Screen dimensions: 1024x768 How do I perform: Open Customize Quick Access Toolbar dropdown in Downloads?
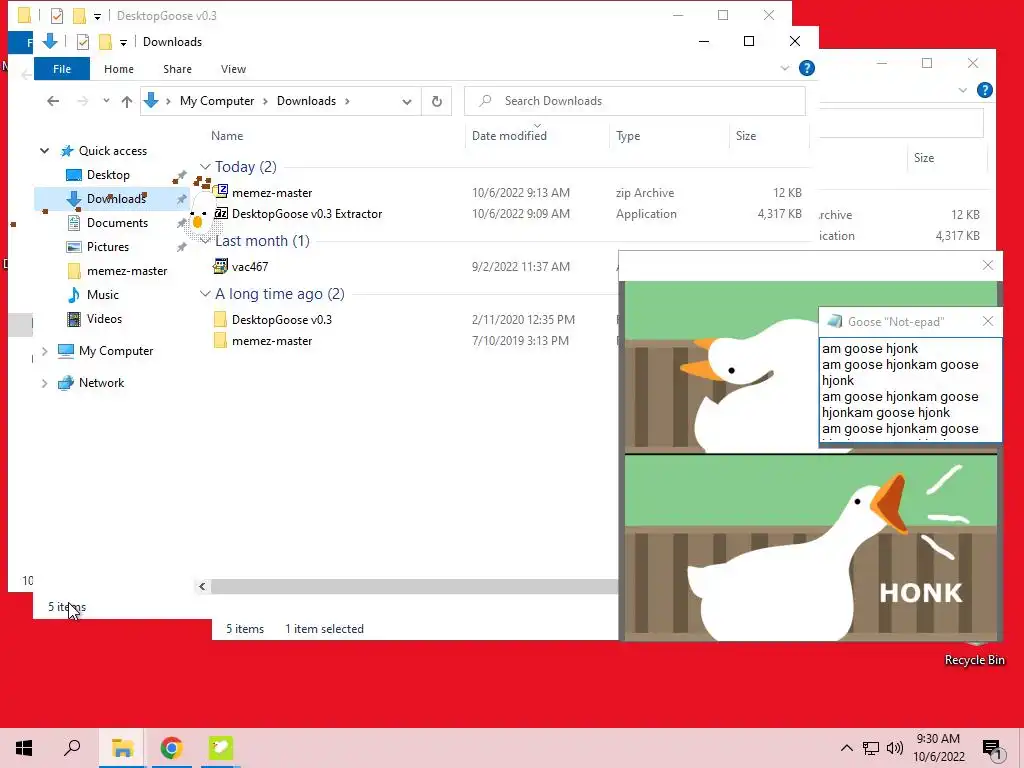(123, 43)
